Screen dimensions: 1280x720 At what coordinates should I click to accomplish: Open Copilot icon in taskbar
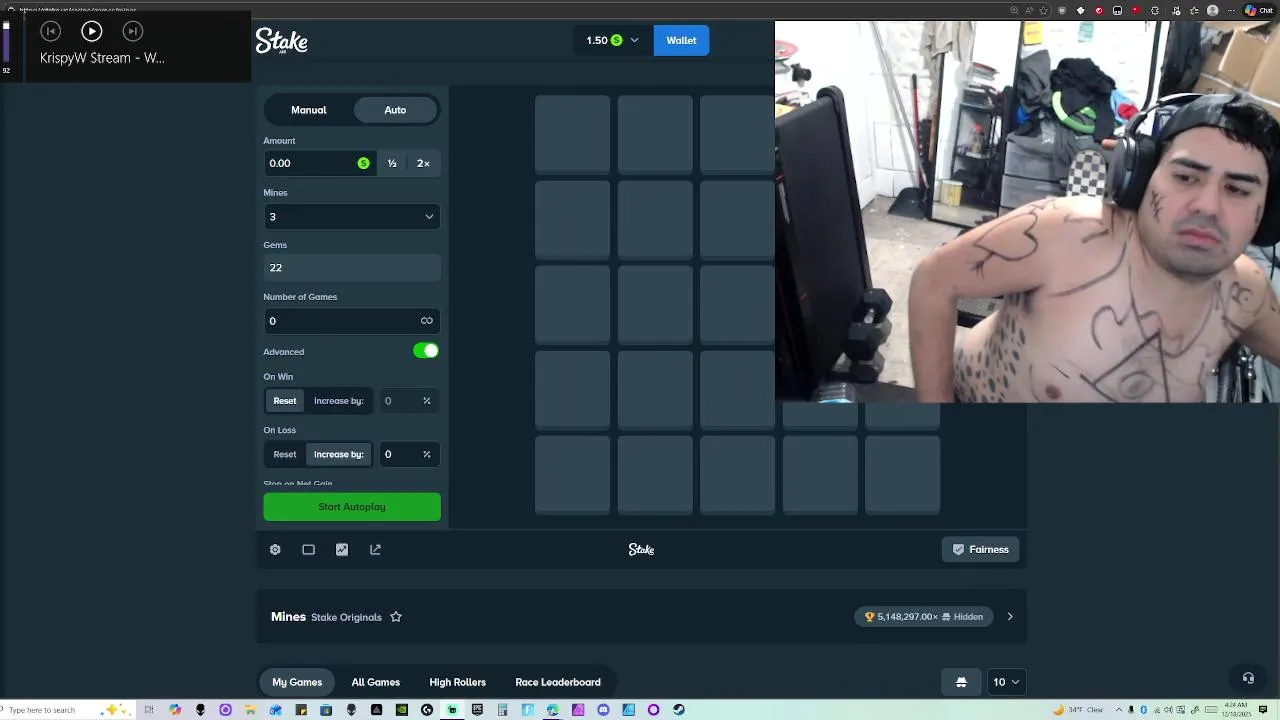pos(175,710)
